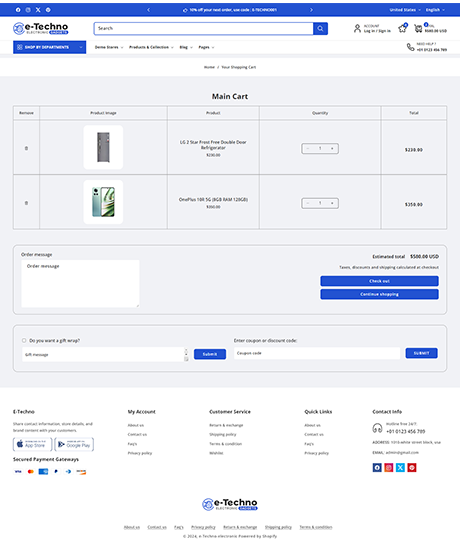
Task: Click the Order message textarea
Action: coord(80,284)
